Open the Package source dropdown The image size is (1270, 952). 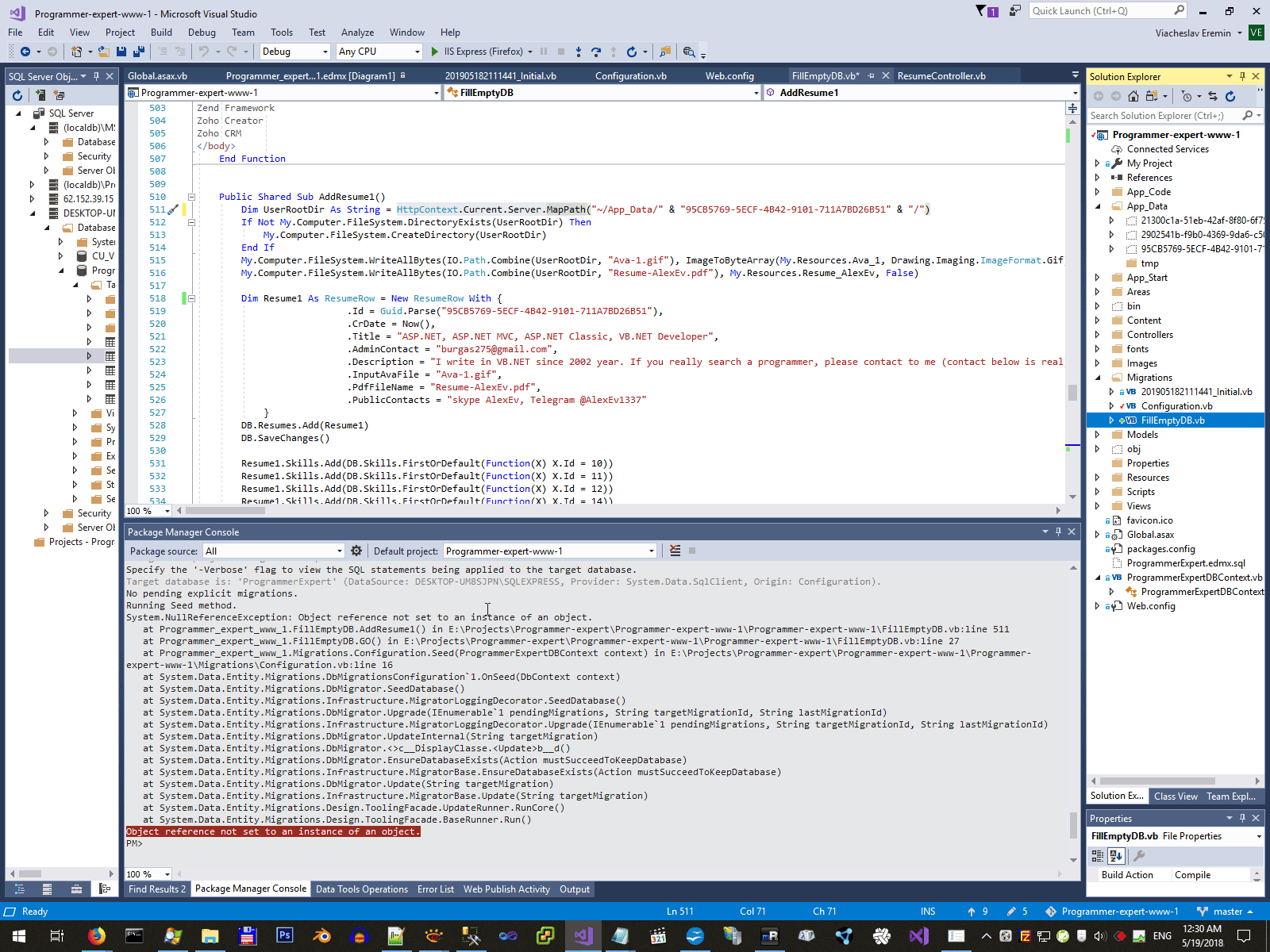(x=274, y=551)
